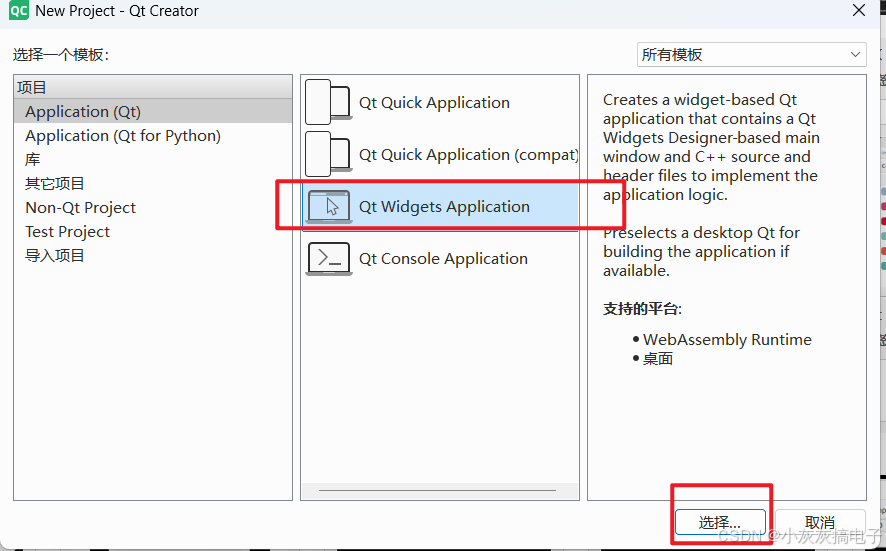Click the Qt Console Application terminal icon

coord(328,259)
